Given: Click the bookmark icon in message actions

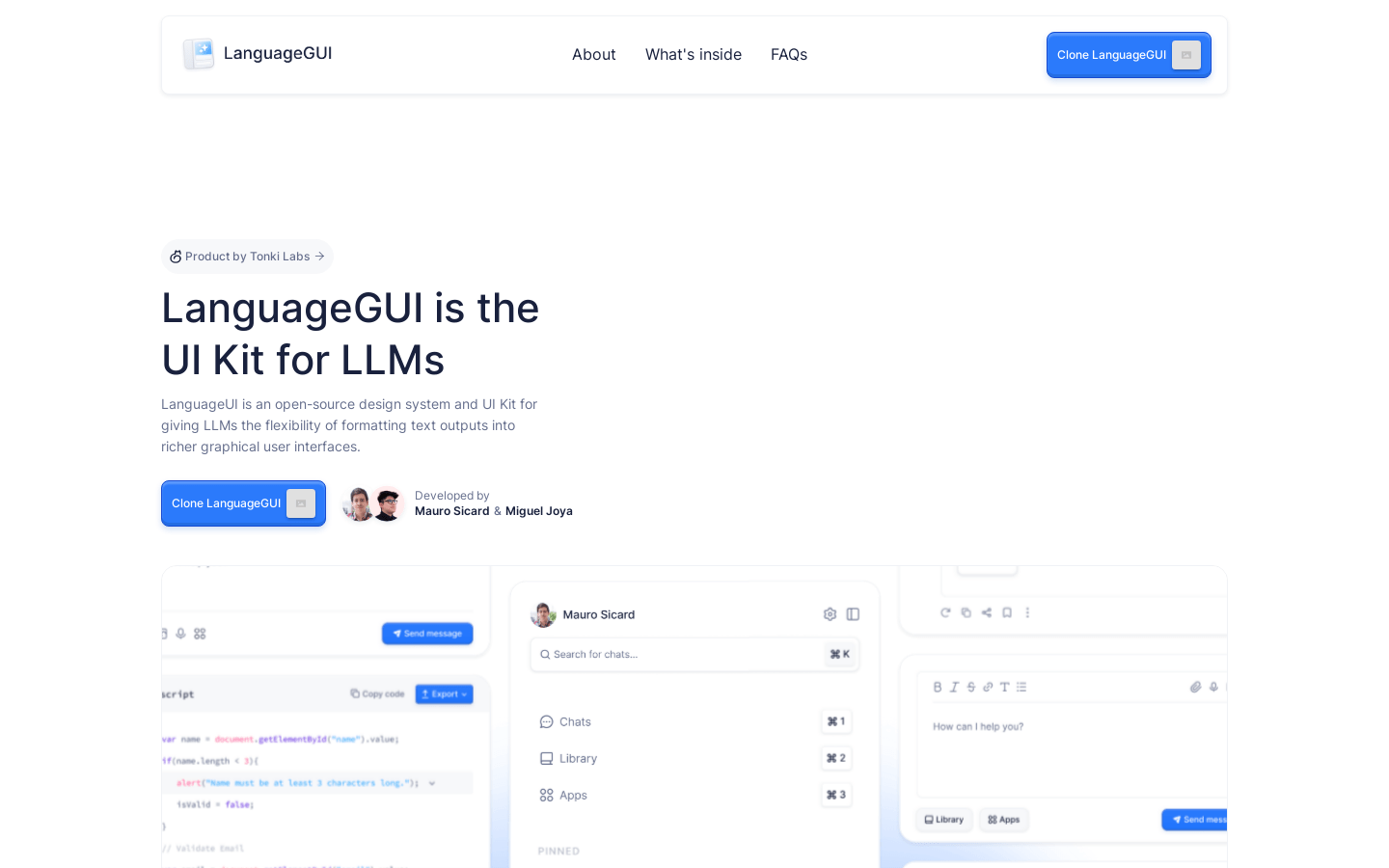Looking at the screenshot, I should pyautogui.click(x=1007, y=612).
